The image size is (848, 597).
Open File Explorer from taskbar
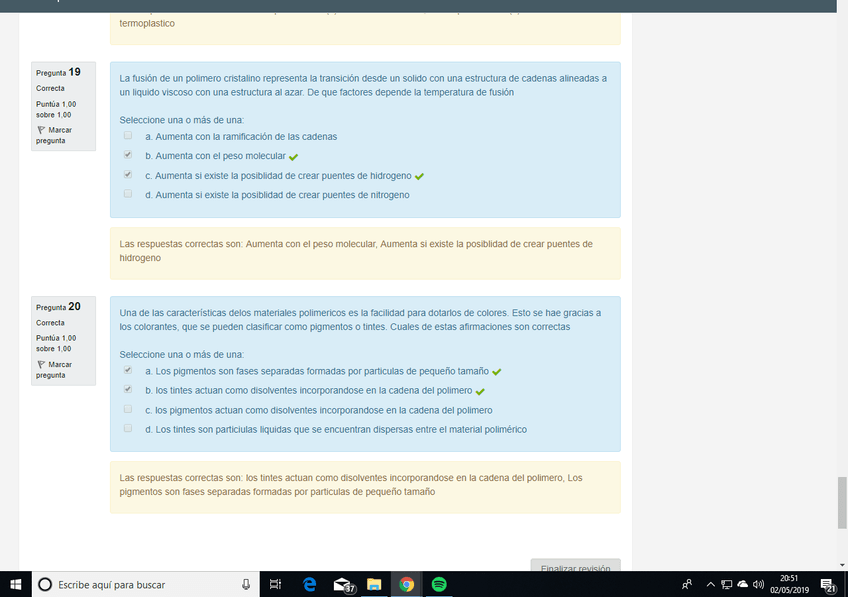[x=374, y=585]
